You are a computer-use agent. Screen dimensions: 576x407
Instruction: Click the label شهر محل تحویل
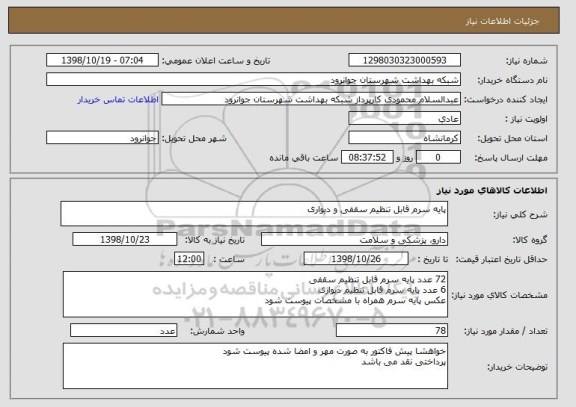pos(194,138)
